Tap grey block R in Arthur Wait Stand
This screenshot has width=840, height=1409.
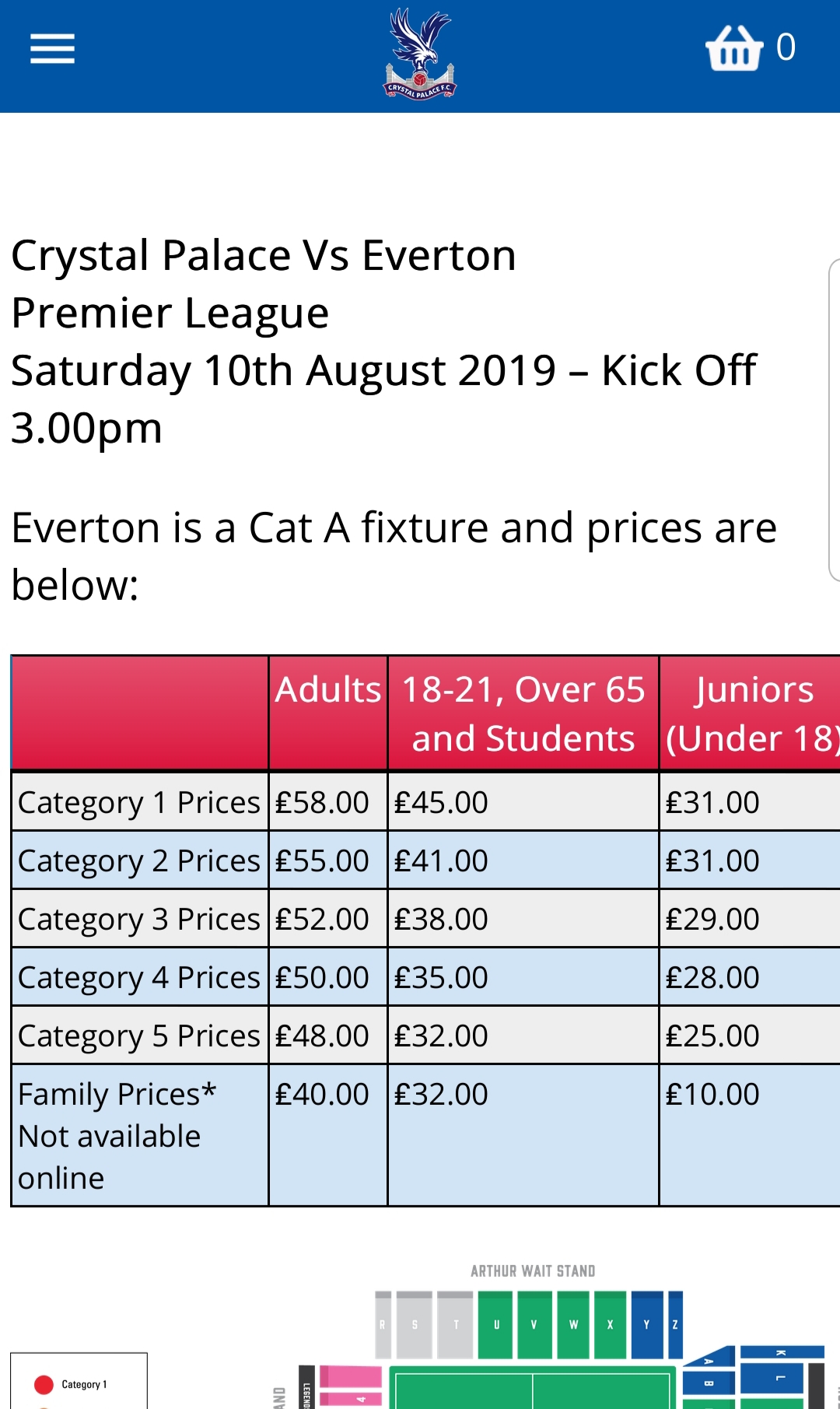point(383,1324)
